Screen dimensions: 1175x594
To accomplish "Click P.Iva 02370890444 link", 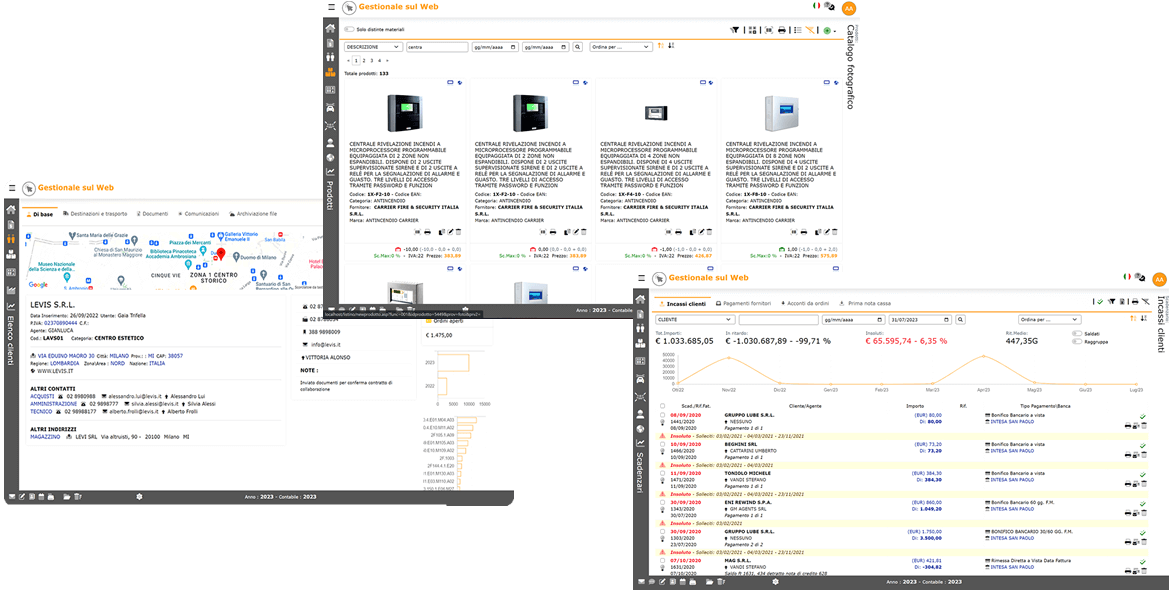I will [60, 323].
